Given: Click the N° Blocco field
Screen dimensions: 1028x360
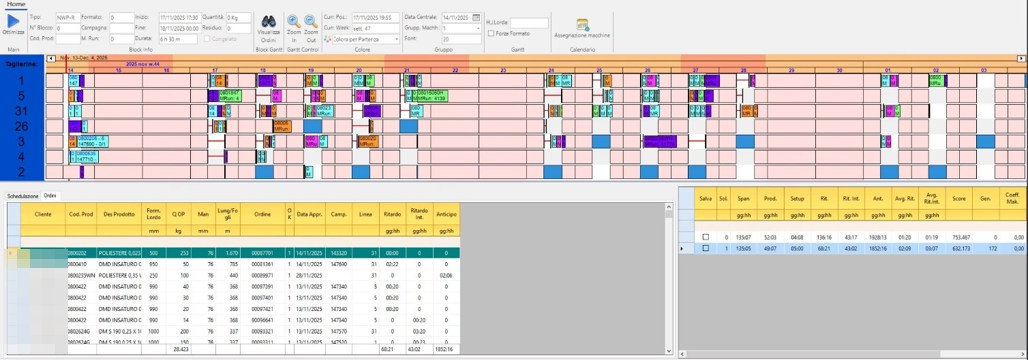Looking at the screenshot, I should [68, 28].
